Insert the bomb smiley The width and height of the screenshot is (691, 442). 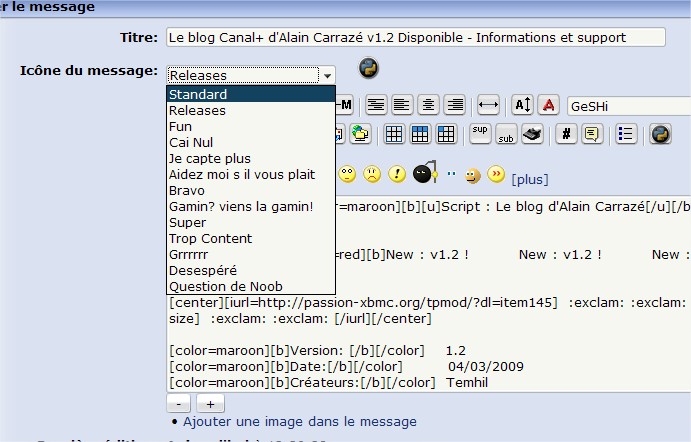426,175
